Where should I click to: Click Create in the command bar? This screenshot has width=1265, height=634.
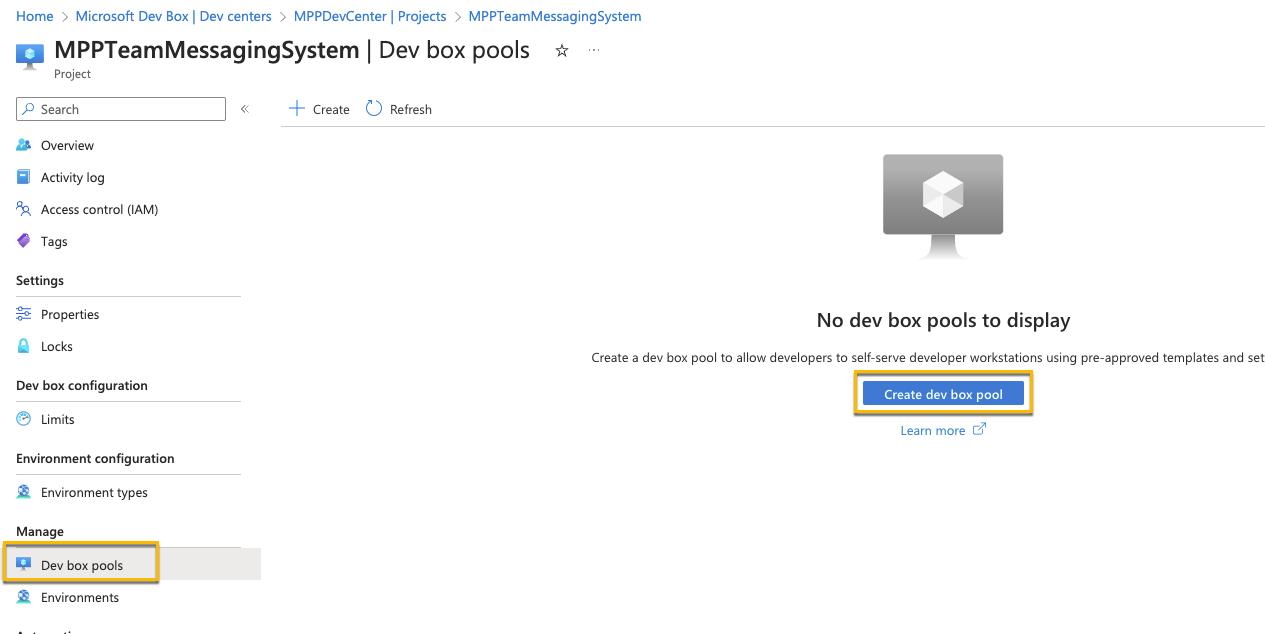point(319,109)
